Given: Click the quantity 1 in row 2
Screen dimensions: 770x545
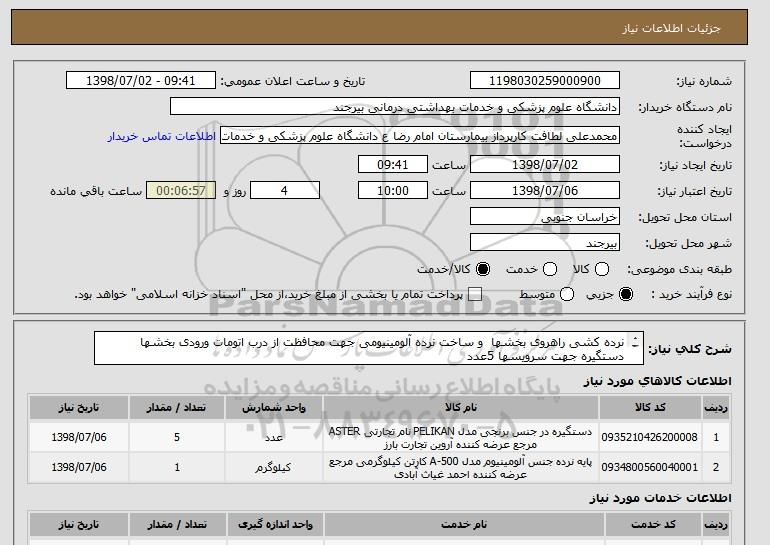Looking at the screenshot, I should 177,467.
